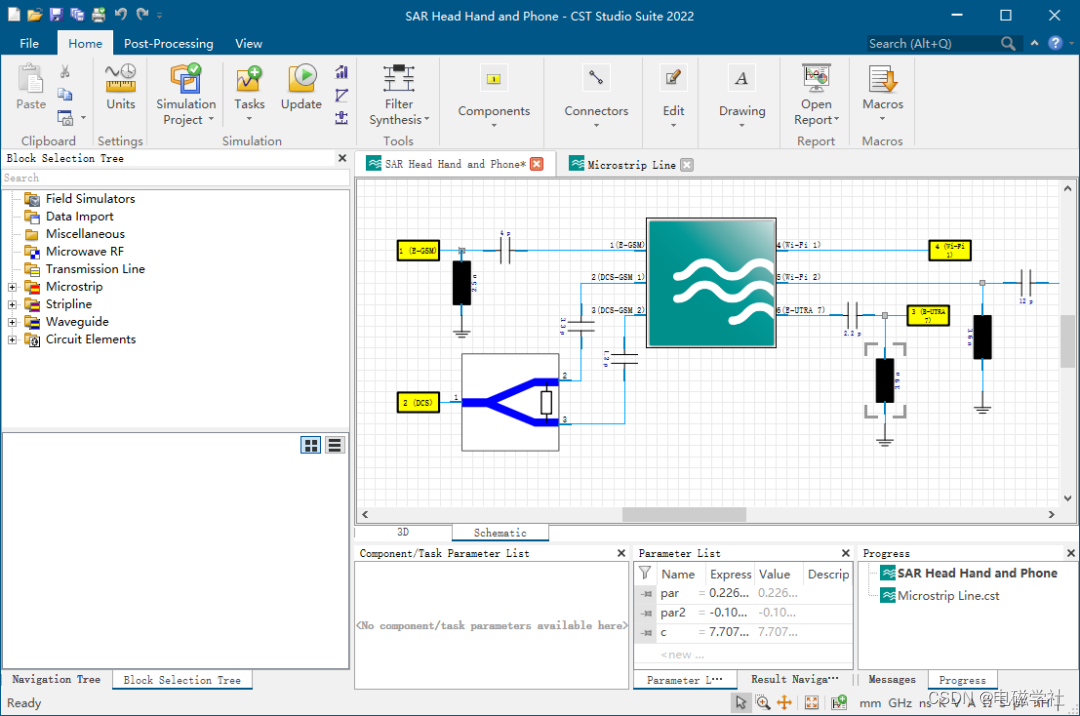1080x716 pixels.
Task: Select Microwave RF folder
Action: click(85, 251)
